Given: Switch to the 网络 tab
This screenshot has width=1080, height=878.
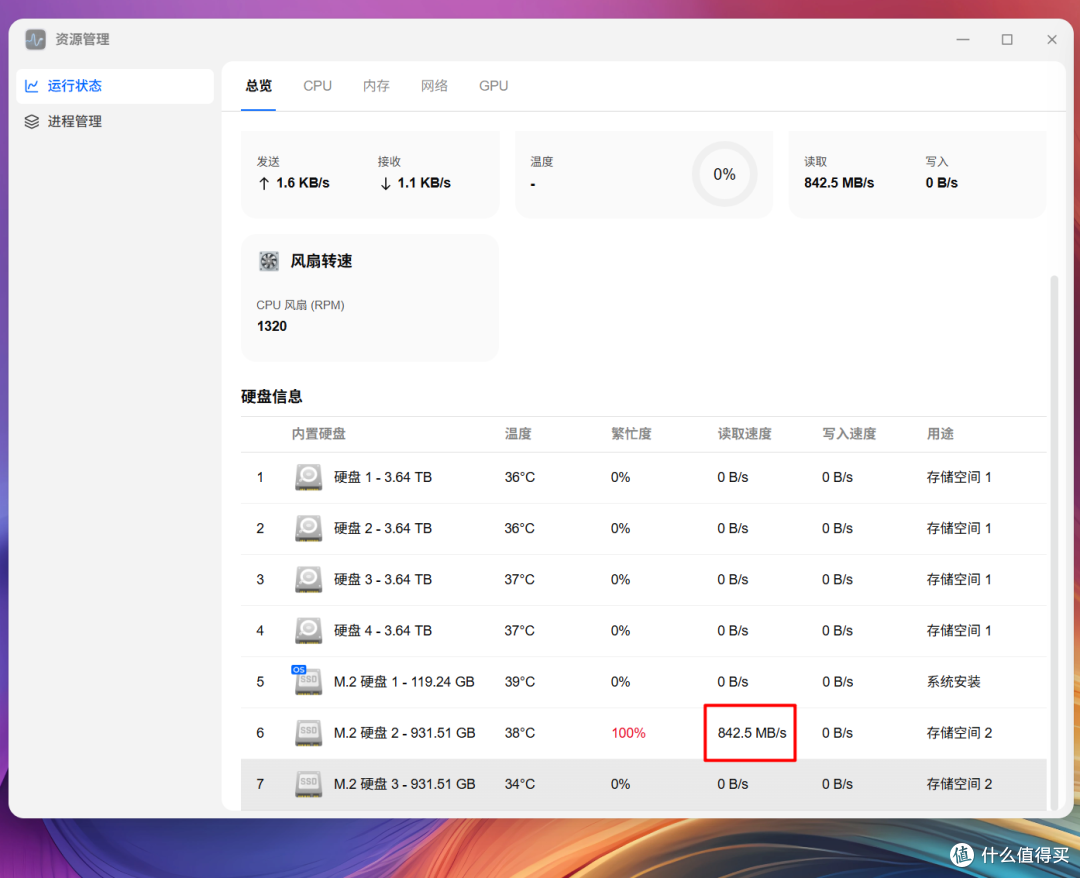Looking at the screenshot, I should coord(434,86).
